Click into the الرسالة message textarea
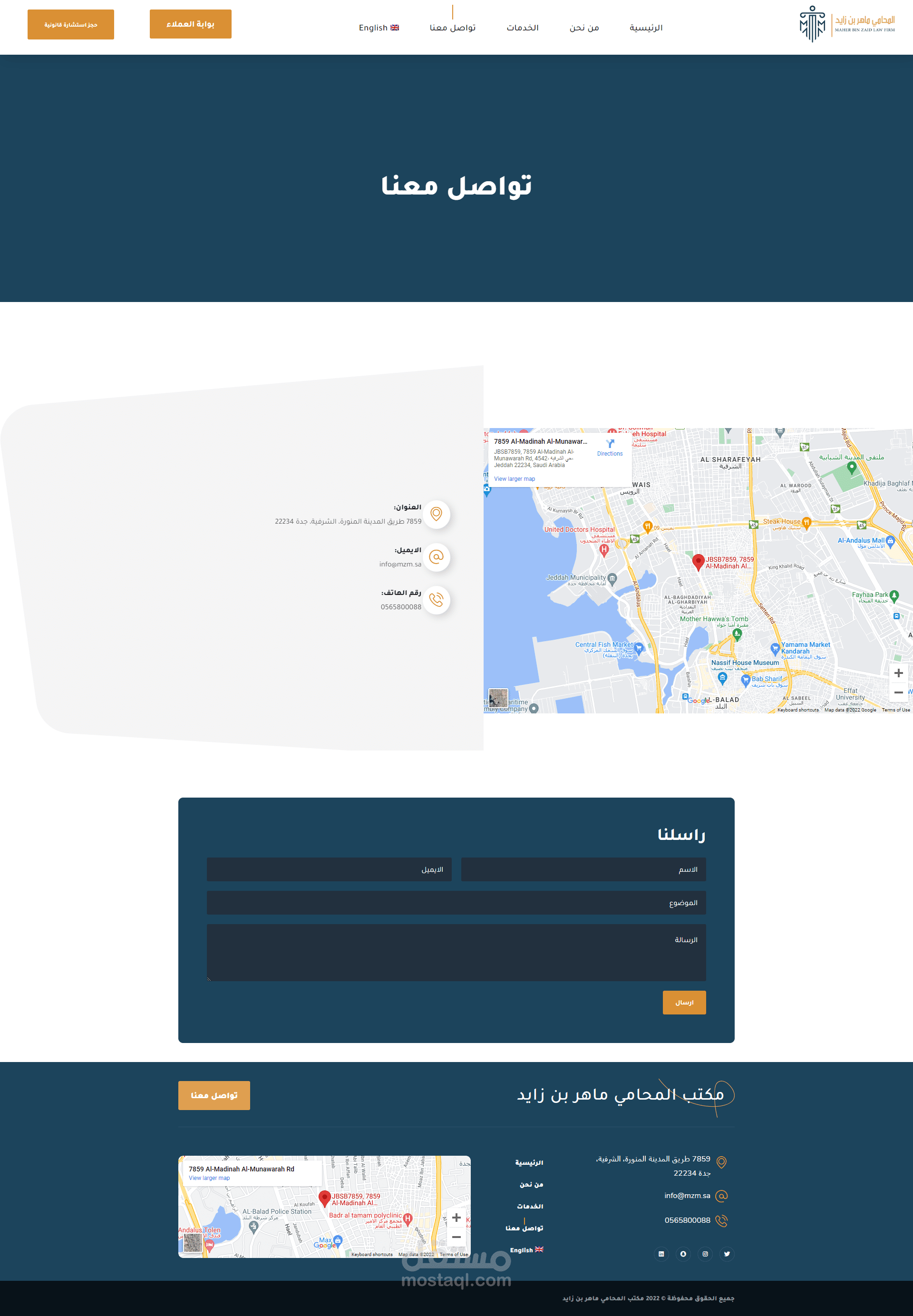The width and height of the screenshot is (913, 1316). click(x=456, y=952)
